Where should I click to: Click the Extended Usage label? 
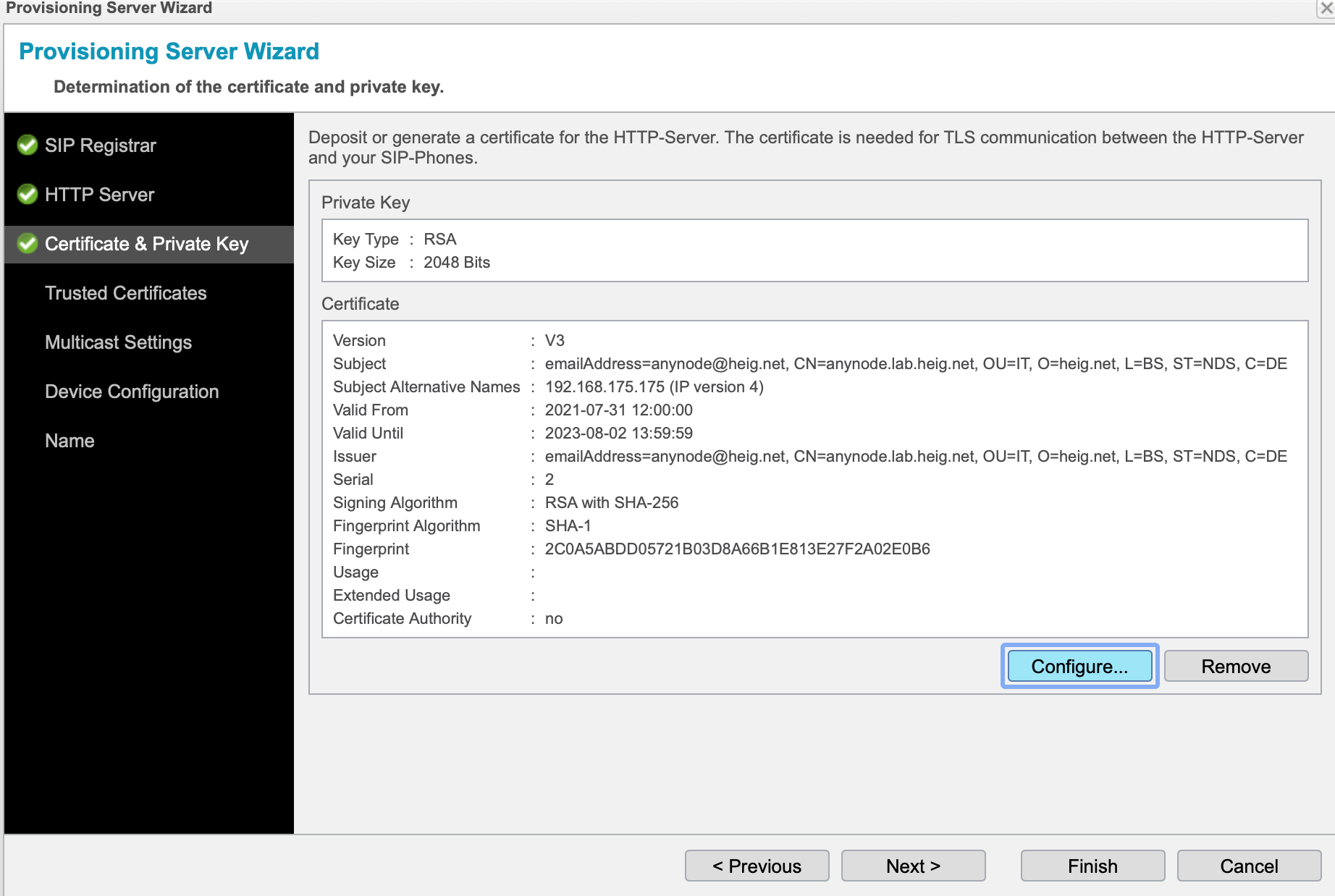tap(392, 595)
